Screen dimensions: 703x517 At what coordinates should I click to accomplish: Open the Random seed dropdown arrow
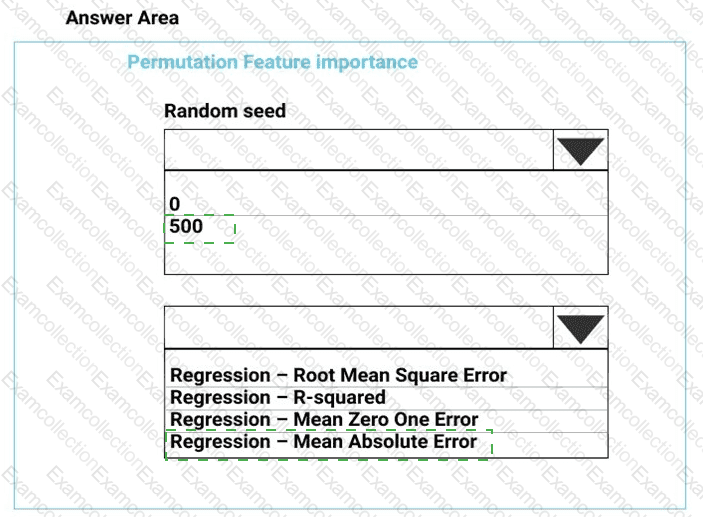click(580, 150)
